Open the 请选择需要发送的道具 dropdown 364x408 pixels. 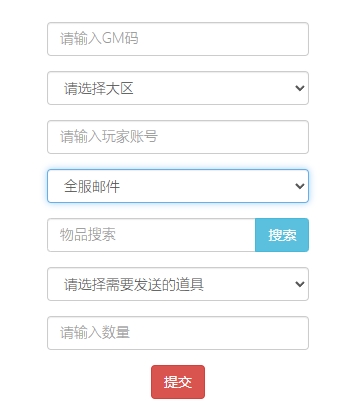[x=178, y=284]
